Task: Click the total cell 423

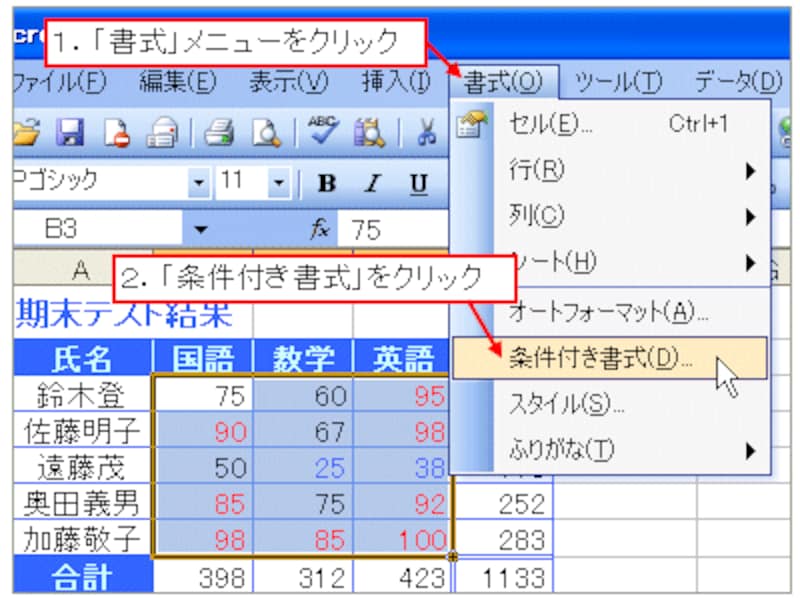Action: tap(402, 578)
